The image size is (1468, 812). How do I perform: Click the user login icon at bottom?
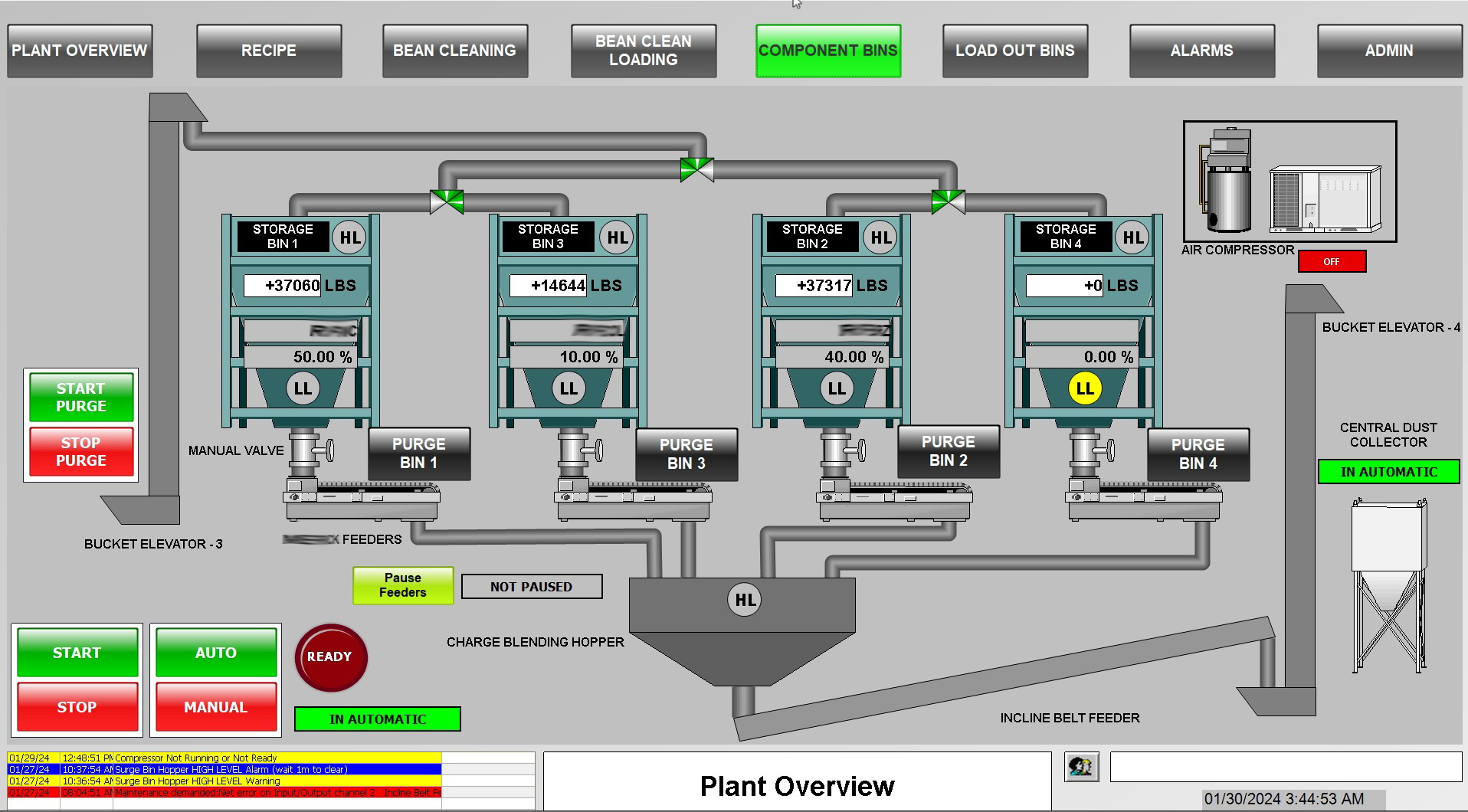tap(1081, 766)
